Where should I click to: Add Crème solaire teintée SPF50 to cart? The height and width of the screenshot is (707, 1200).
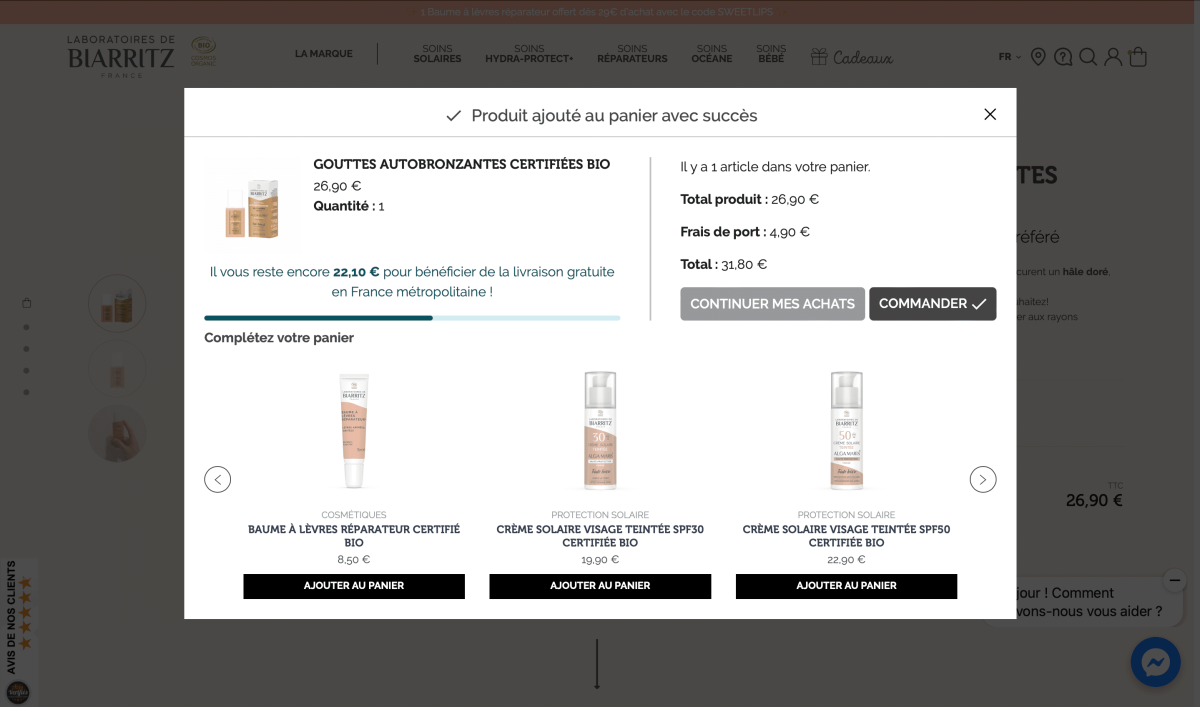(846, 586)
